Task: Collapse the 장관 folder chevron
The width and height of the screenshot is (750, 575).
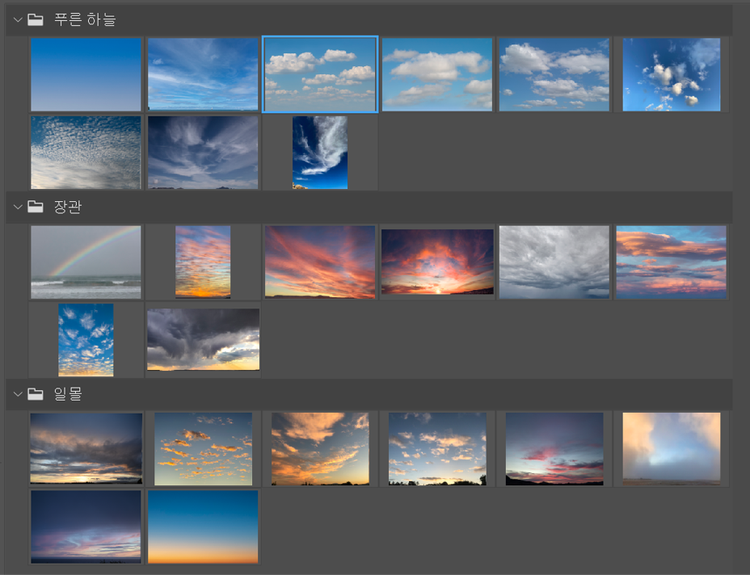Action: pyautogui.click(x=18, y=207)
